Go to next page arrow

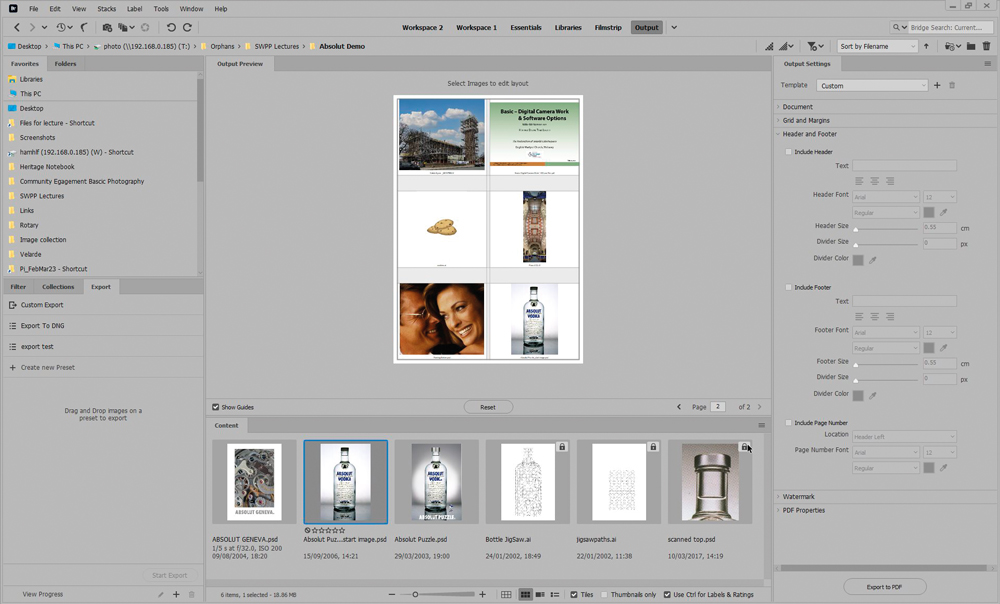760,407
